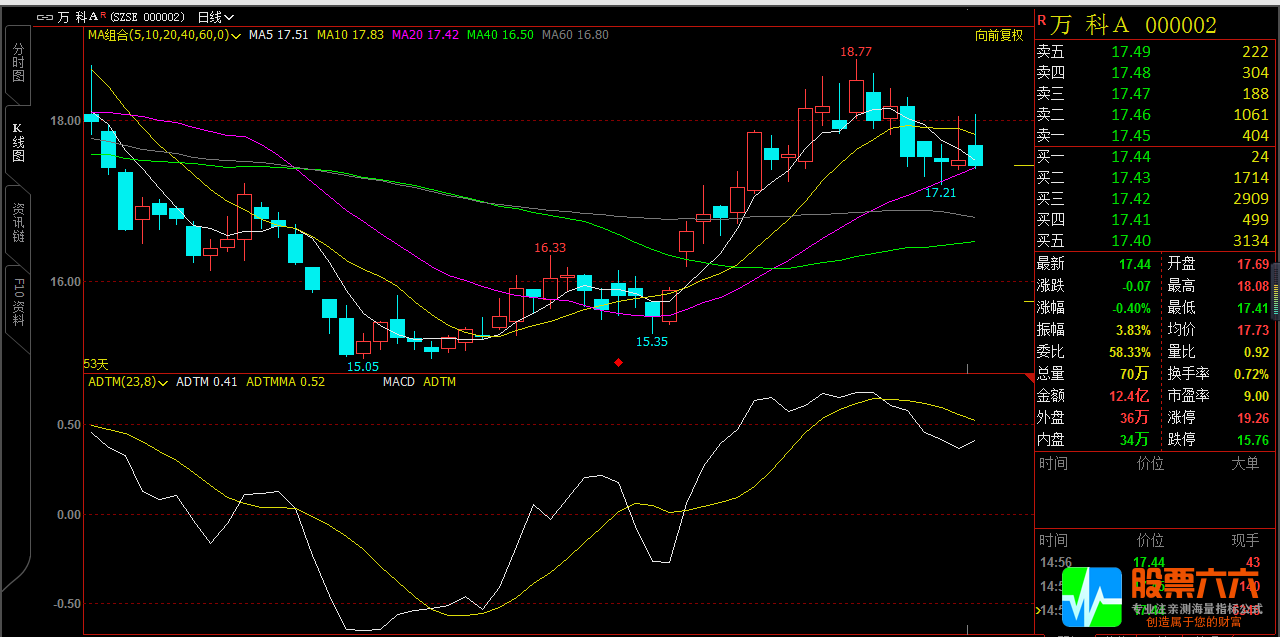1280x637 pixels.
Task: Open the 日线 period dropdown
Action: (x=215, y=17)
